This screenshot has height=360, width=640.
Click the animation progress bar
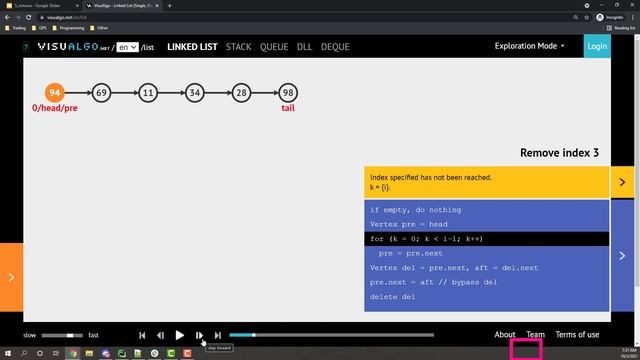point(331,335)
